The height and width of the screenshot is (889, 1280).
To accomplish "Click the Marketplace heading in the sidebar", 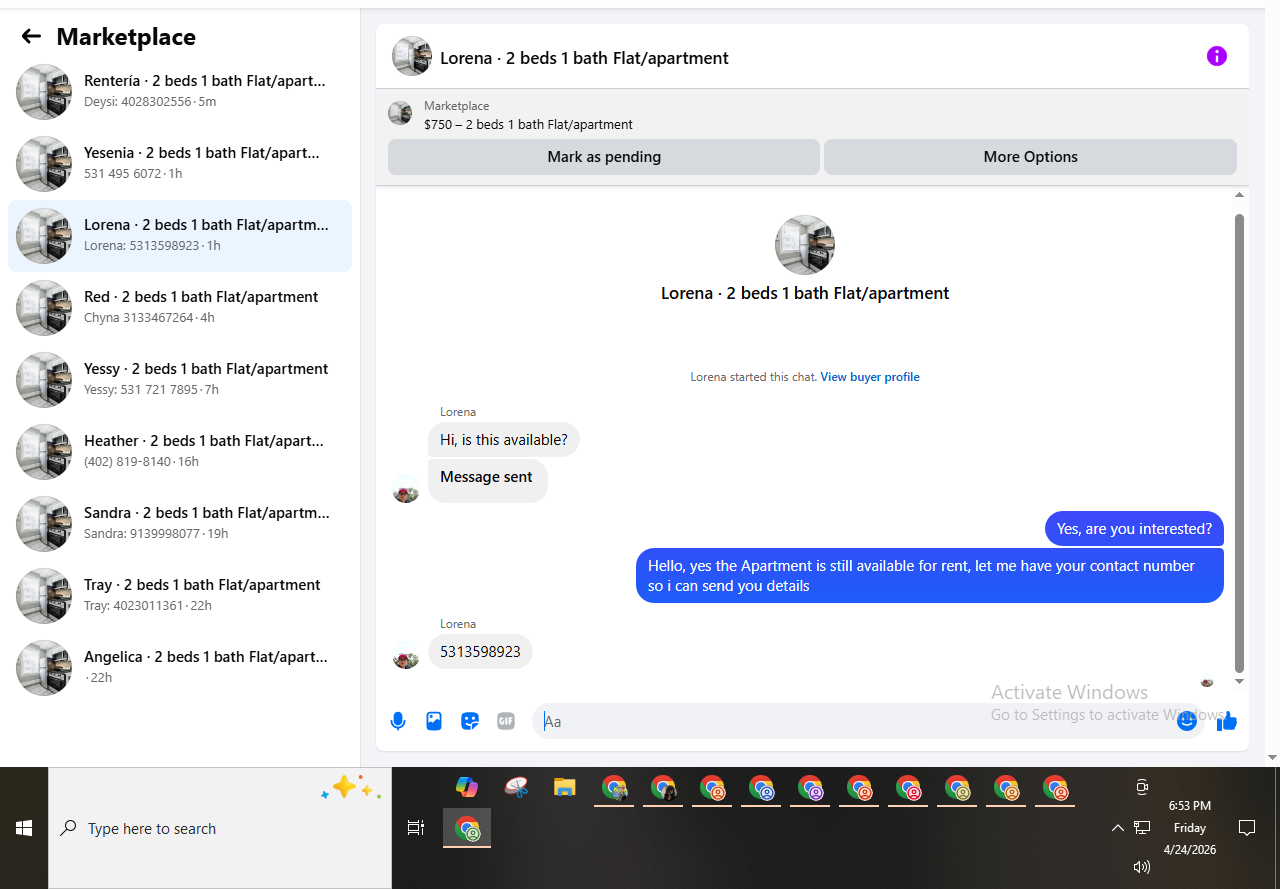I will click(x=126, y=37).
